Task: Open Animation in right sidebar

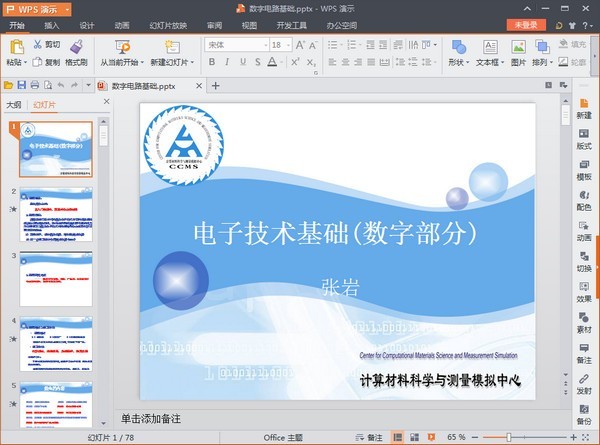Action: coord(584,231)
